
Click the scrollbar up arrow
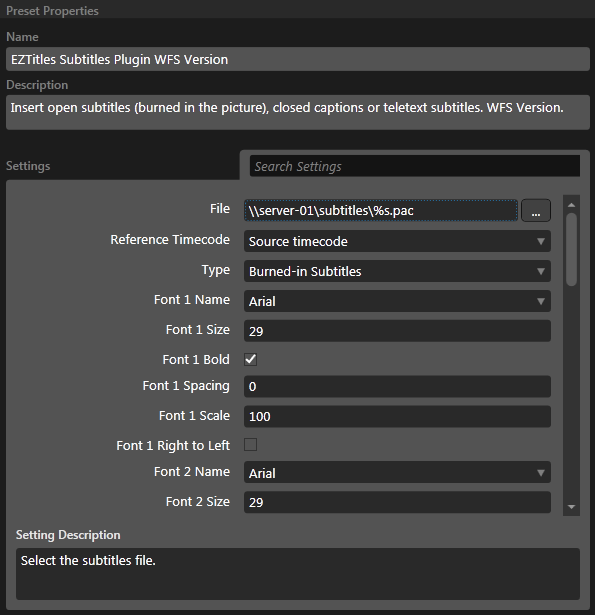(x=571, y=205)
